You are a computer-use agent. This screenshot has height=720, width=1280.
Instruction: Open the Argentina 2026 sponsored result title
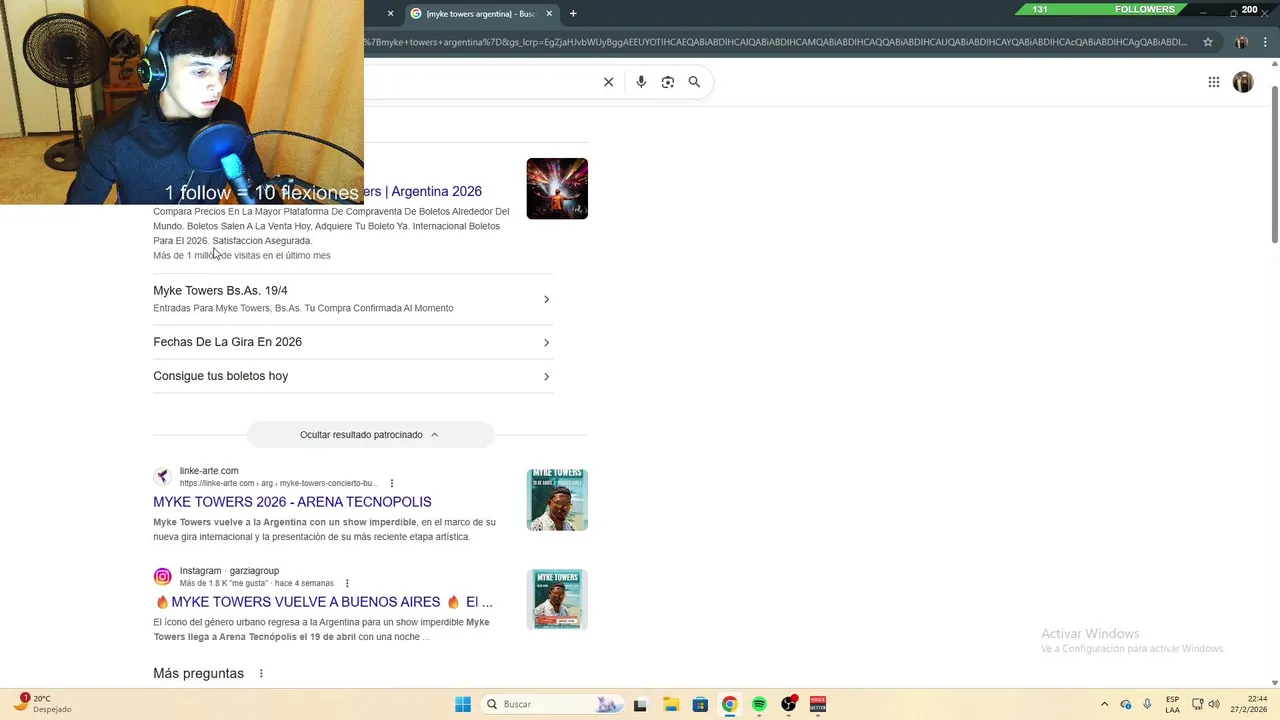[423, 191]
